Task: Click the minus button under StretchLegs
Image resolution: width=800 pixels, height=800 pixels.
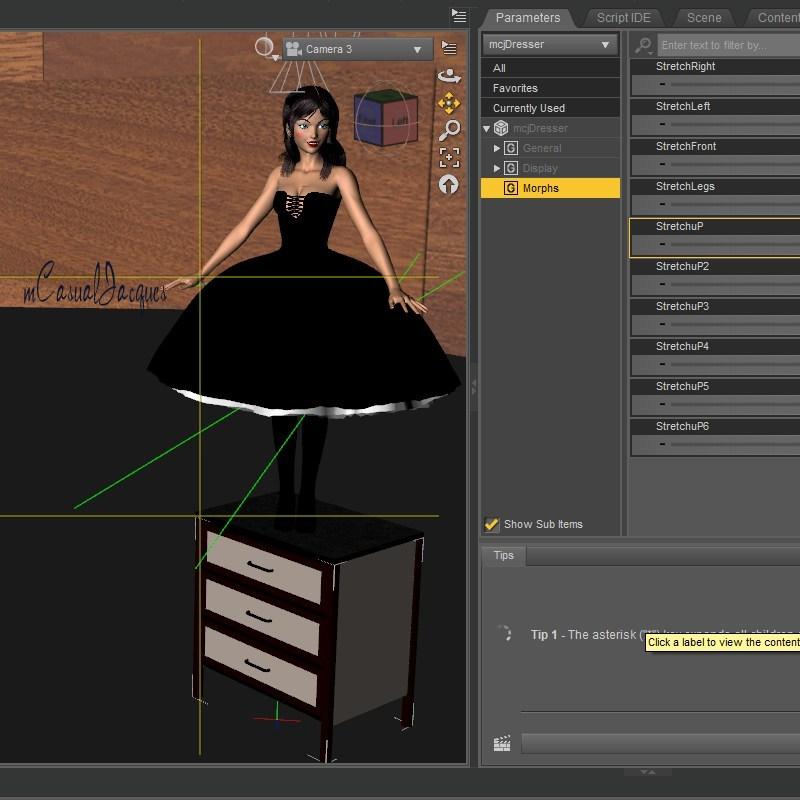Action: (662, 204)
